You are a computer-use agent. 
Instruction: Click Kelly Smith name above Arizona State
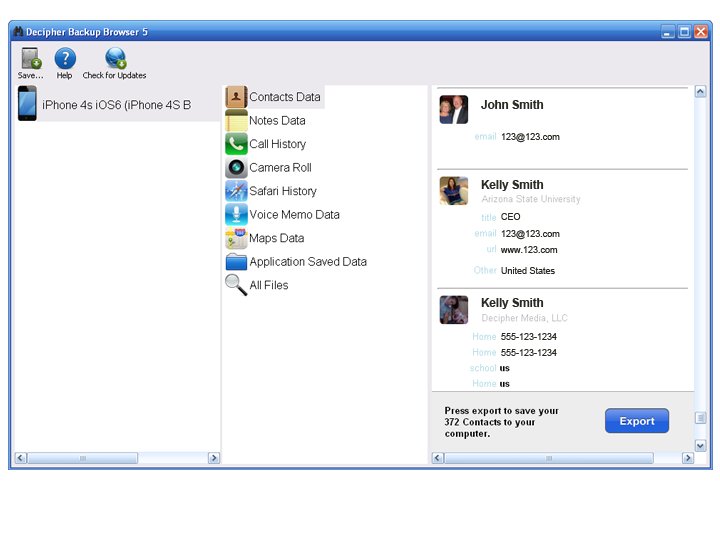pos(512,185)
